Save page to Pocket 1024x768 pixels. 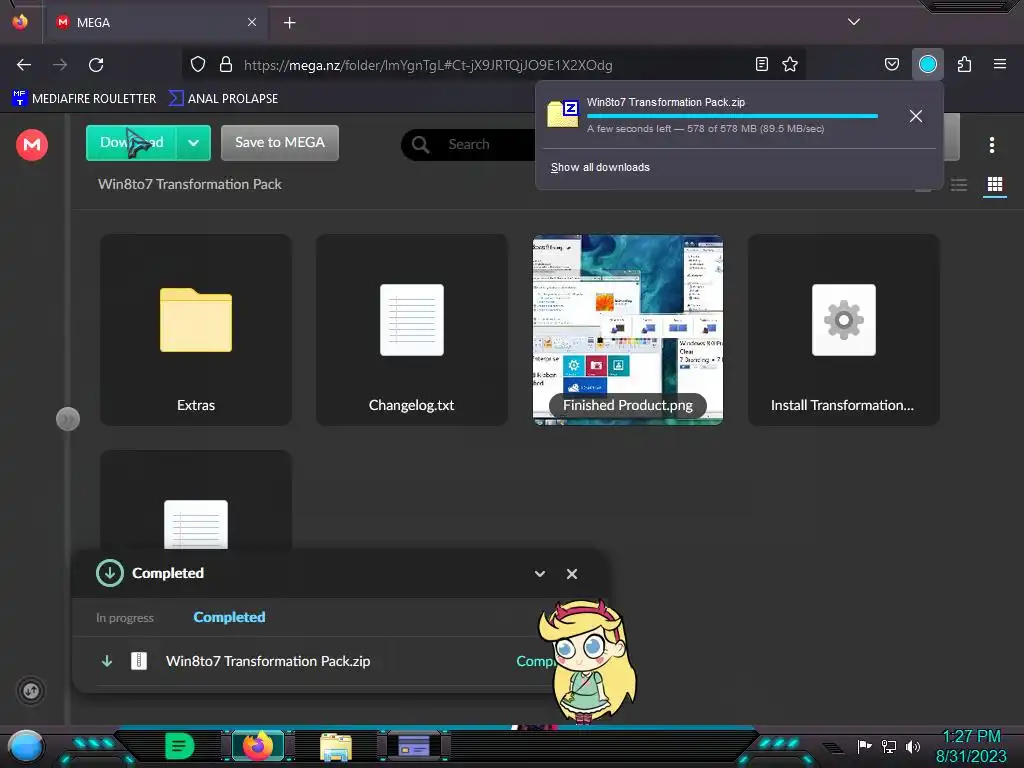(891, 64)
